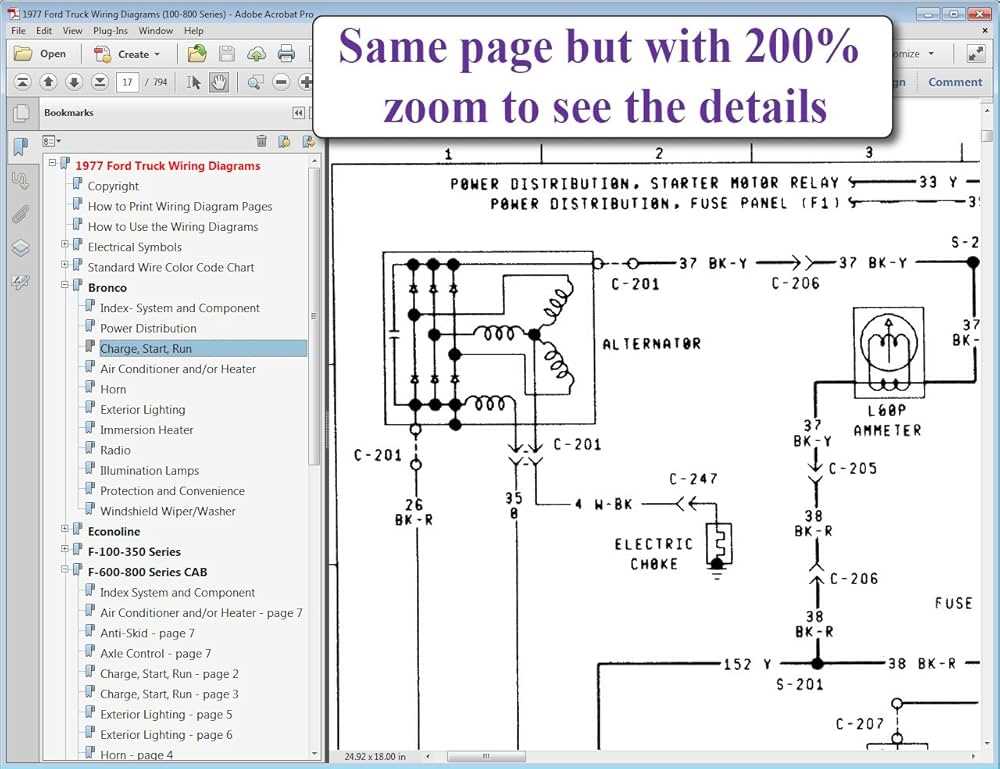This screenshot has width=1000, height=769.
Task: Open How to Use the Wiring Diagrams
Action: point(173,227)
